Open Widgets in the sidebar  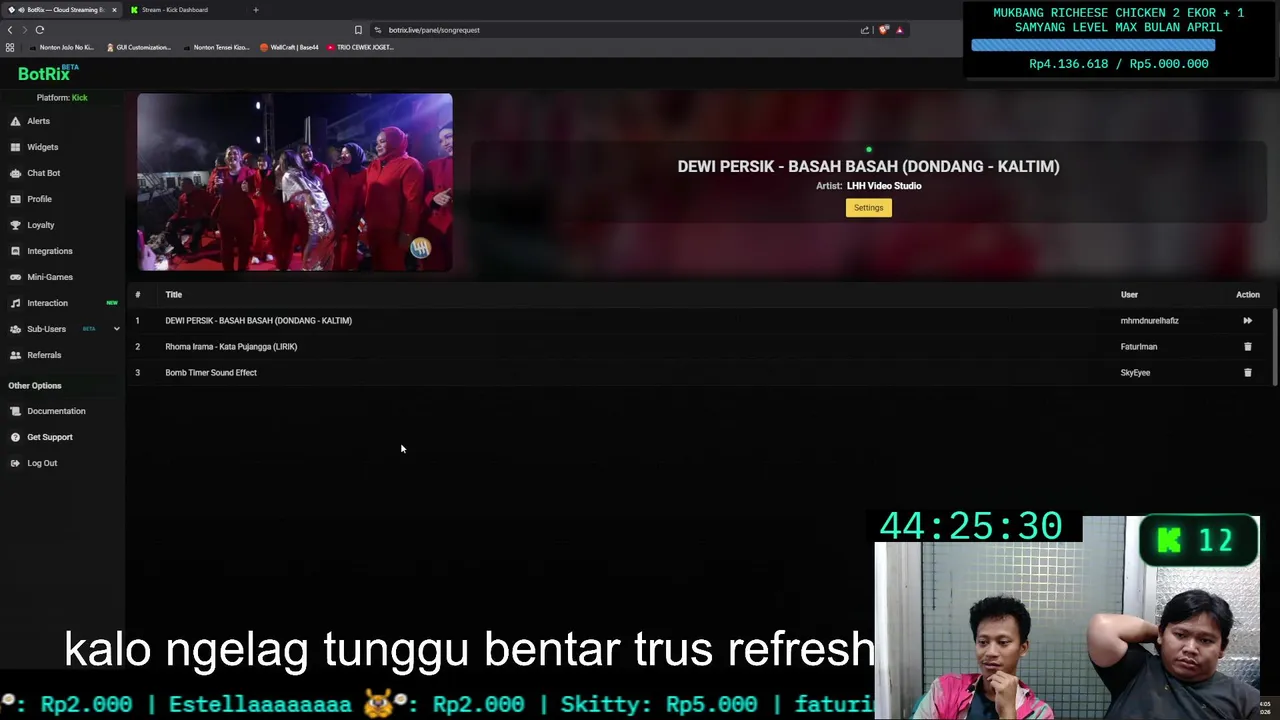[x=42, y=147]
